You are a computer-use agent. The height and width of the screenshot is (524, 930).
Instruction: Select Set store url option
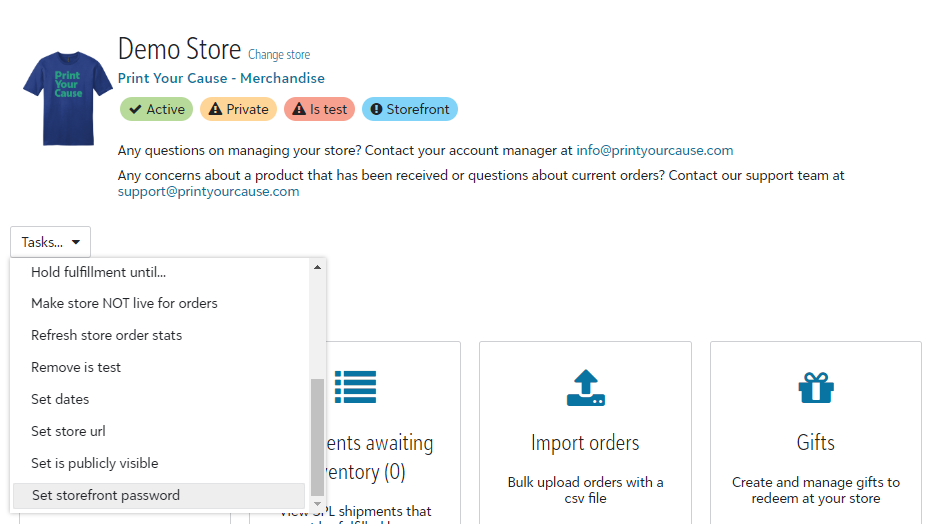160,431
